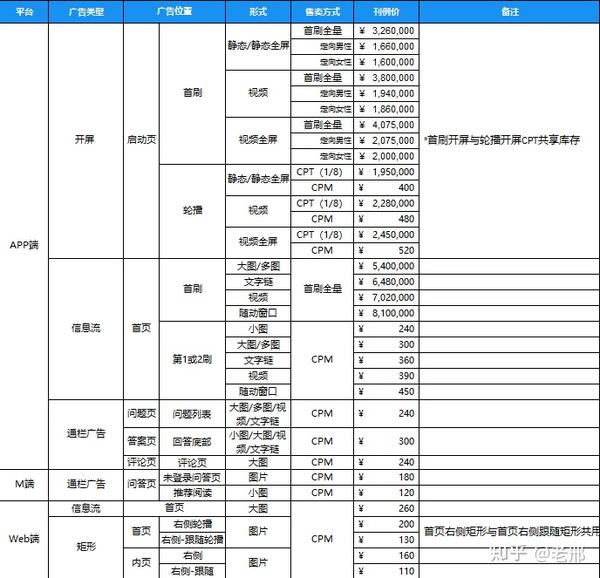This screenshot has height=578, width=600.
Task: Select the 未登录问答页 cell
Action: (x=192, y=477)
